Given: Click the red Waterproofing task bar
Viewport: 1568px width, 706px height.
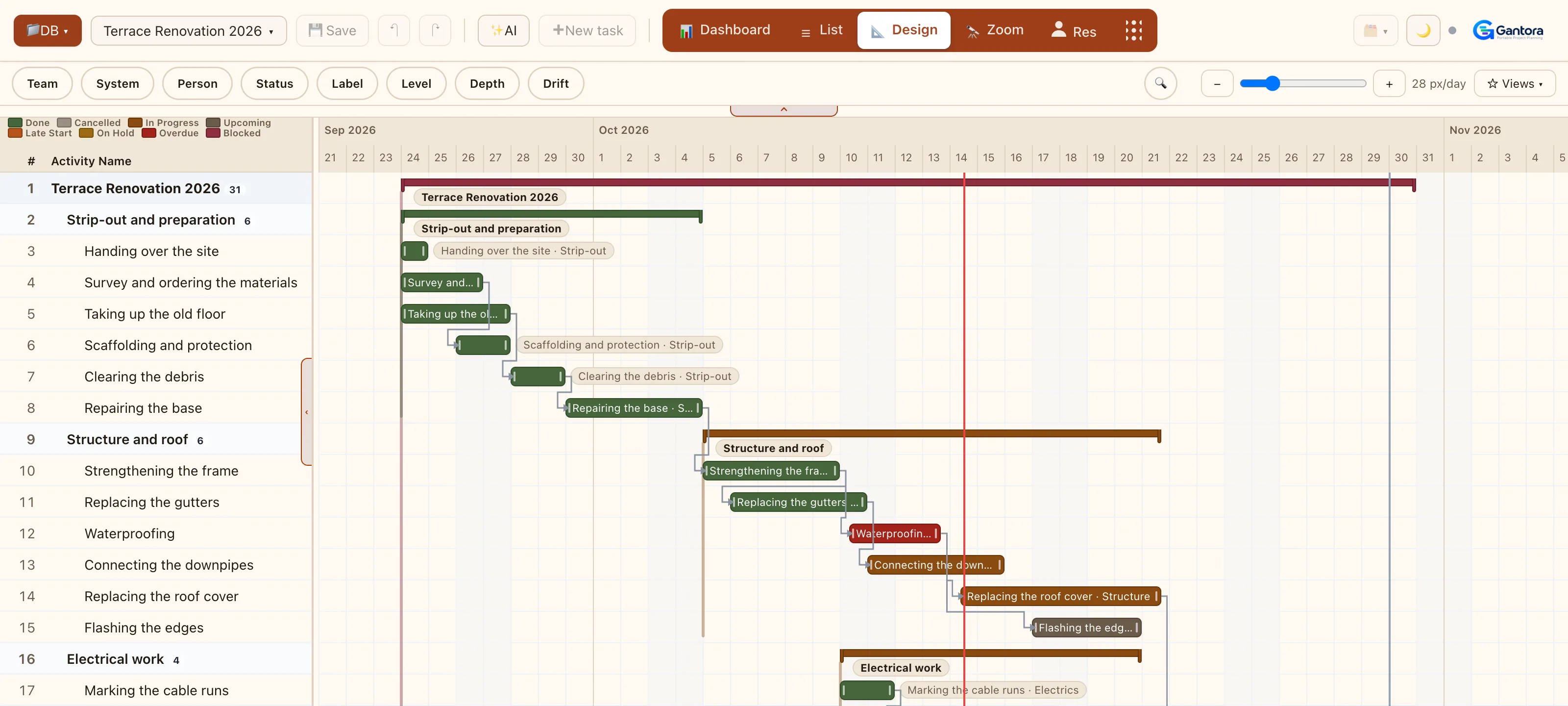Looking at the screenshot, I should click(x=895, y=533).
